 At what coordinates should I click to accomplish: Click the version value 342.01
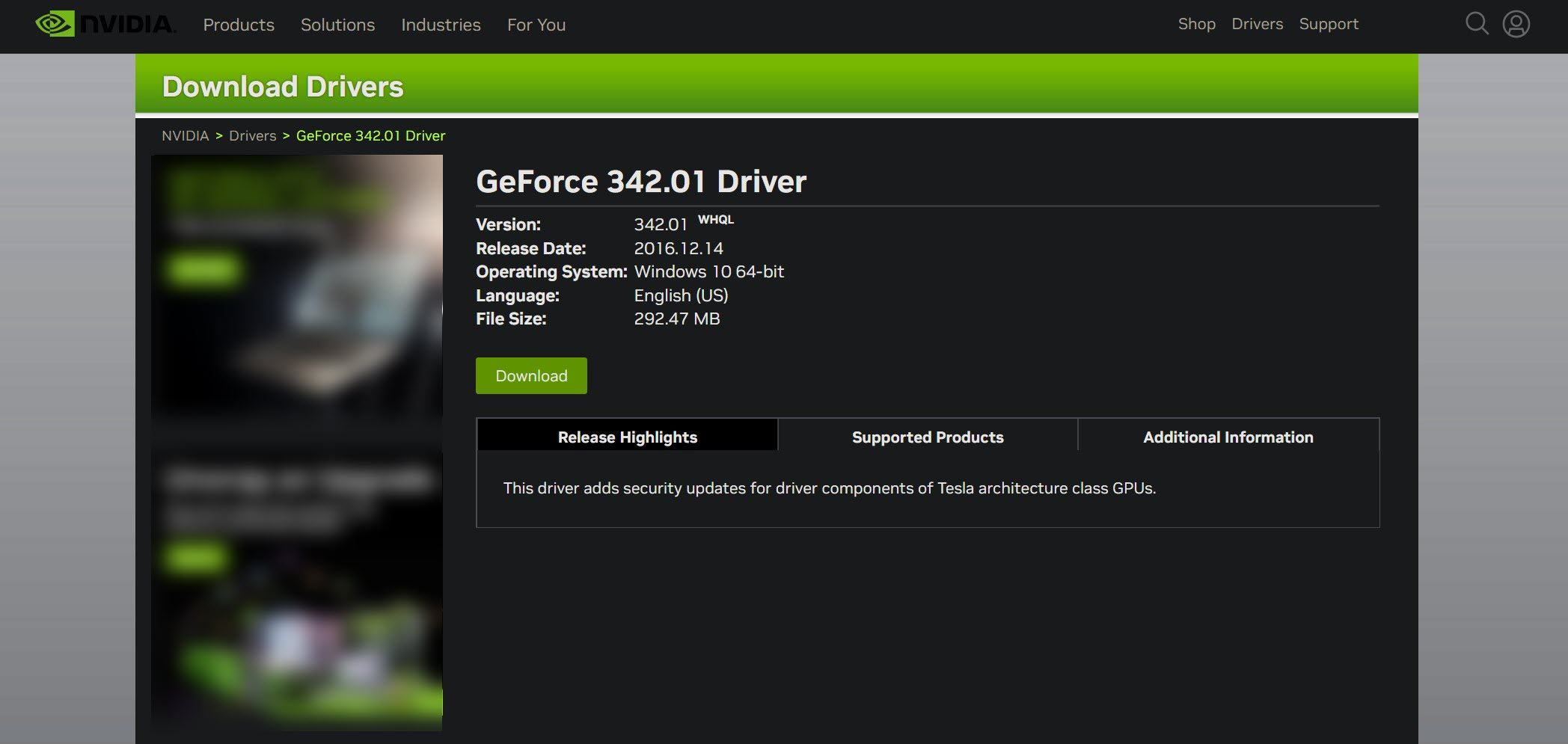click(x=661, y=224)
